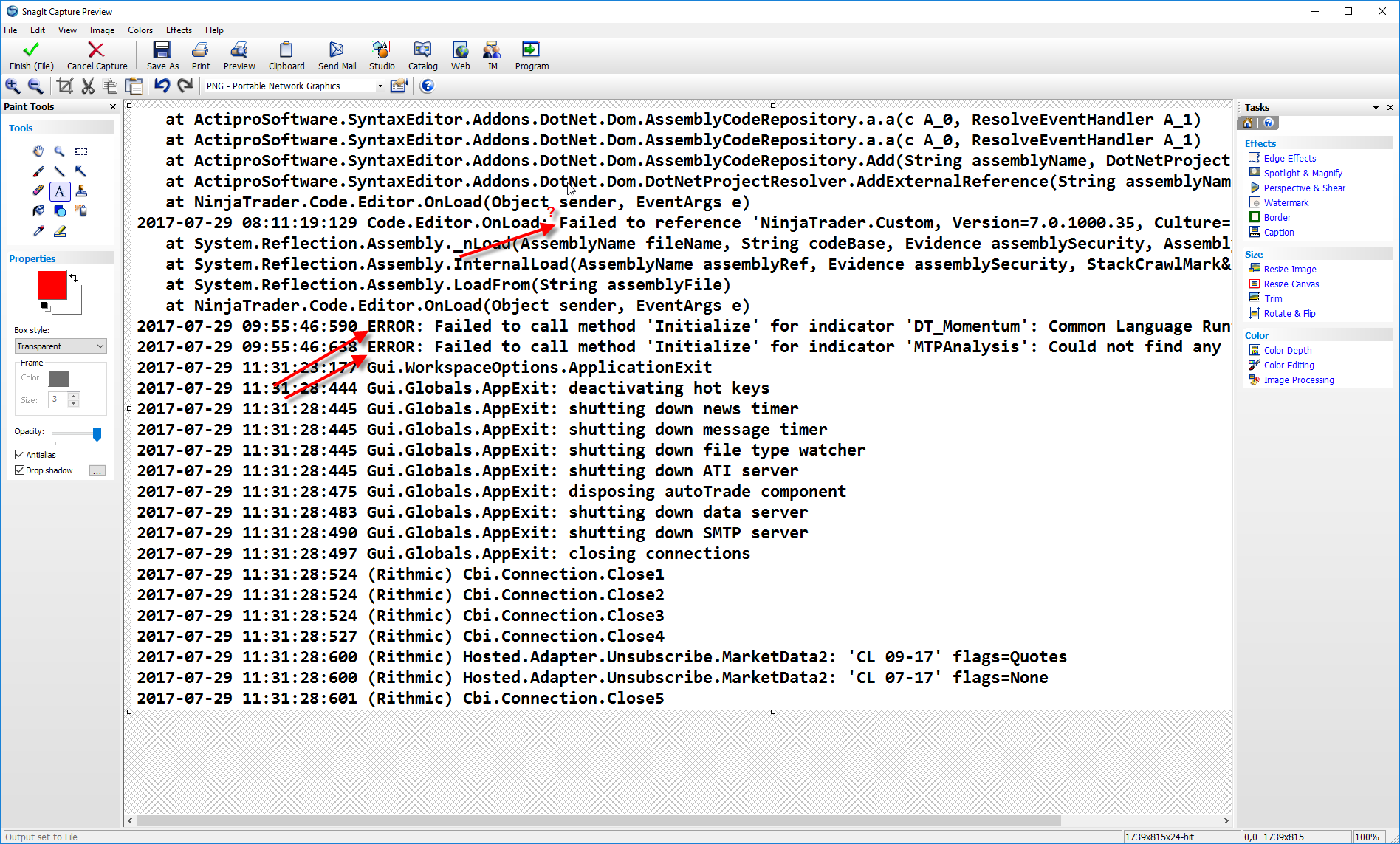Toggle the Antialias checkbox
The width and height of the screenshot is (1400, 844).
(x=20, y=455)
